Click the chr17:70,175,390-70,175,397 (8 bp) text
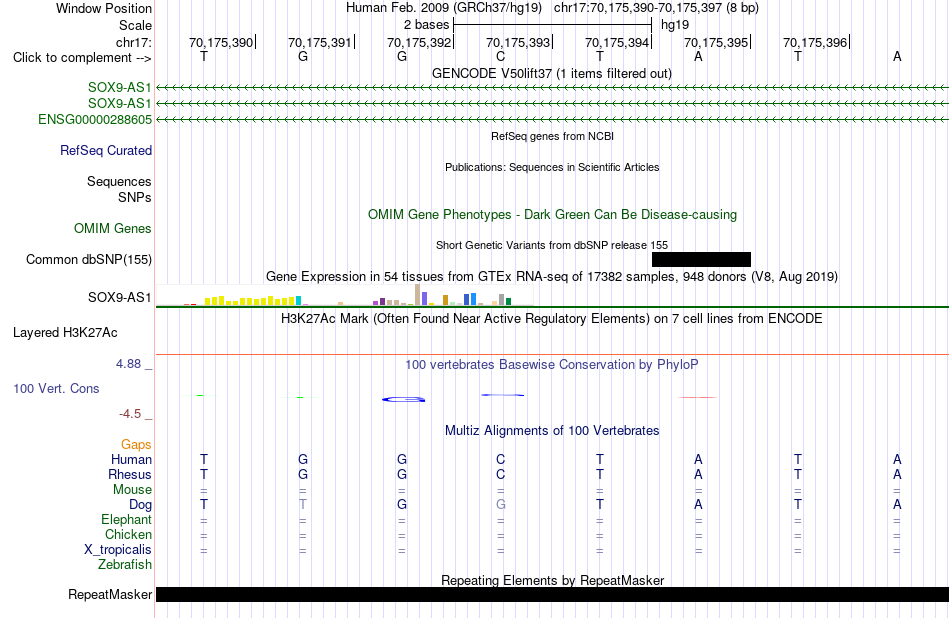950x618 pixels. pyautogui.click(x=656, y=8)
